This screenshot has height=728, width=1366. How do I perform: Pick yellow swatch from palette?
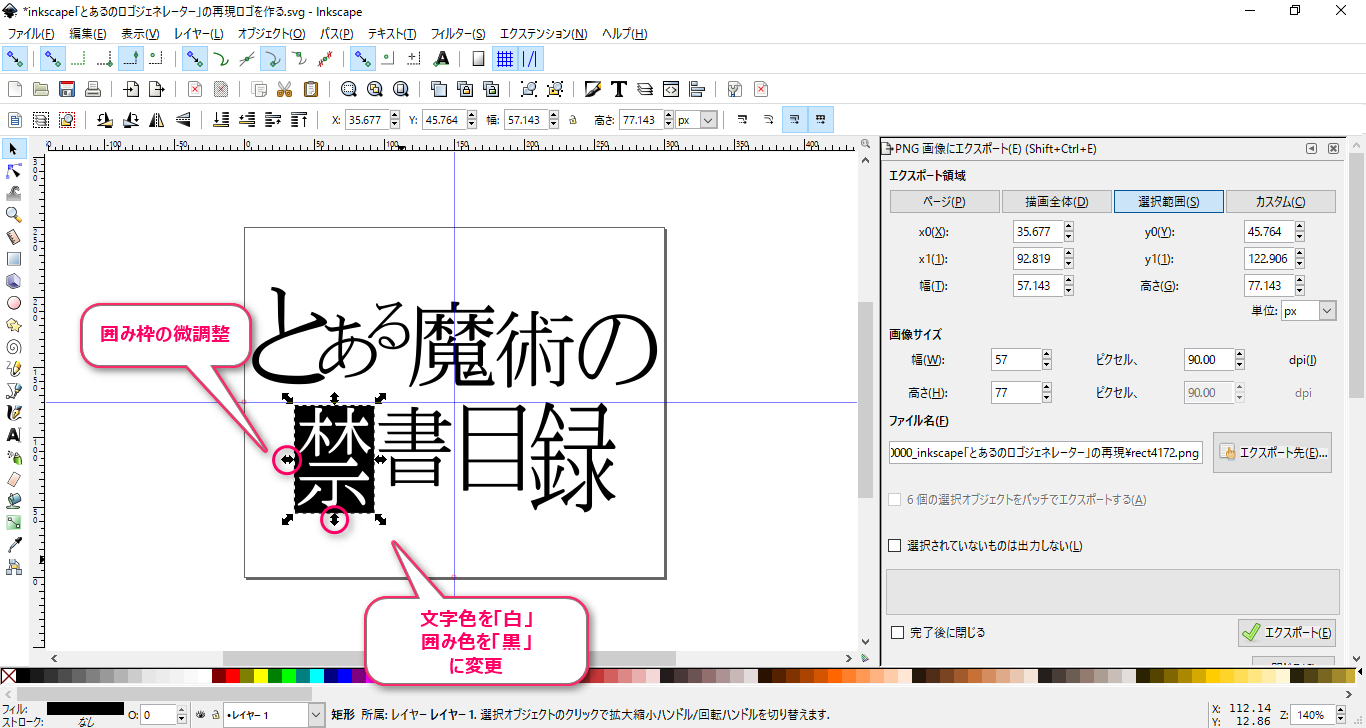tap(262, 676)
